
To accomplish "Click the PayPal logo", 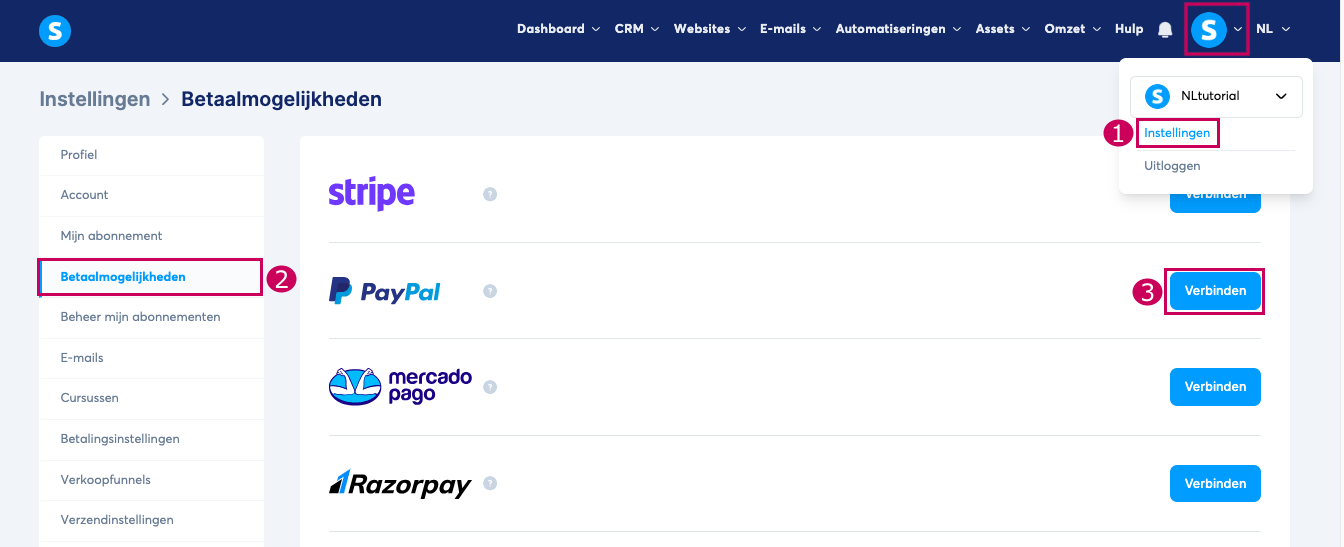I will (385, 291).
